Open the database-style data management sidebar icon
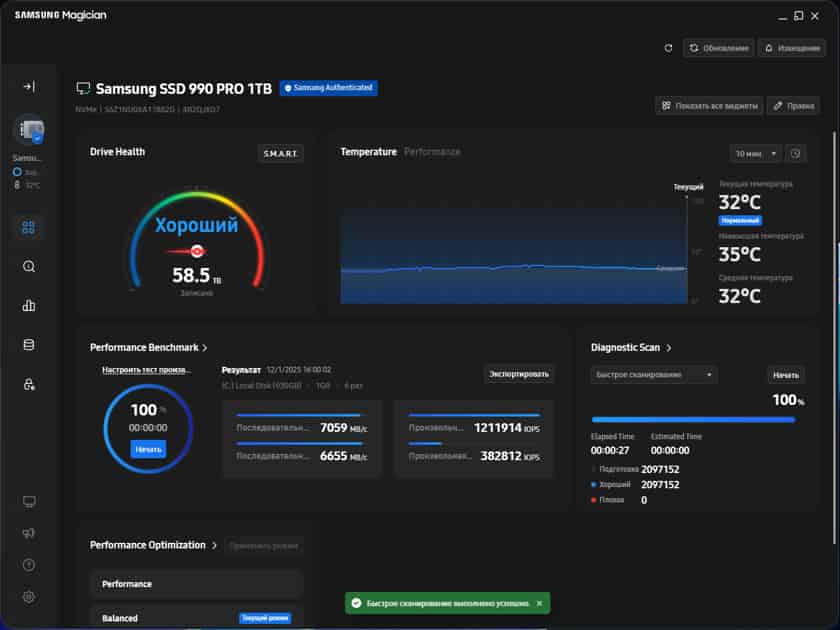840x630 pixels. 29,345
